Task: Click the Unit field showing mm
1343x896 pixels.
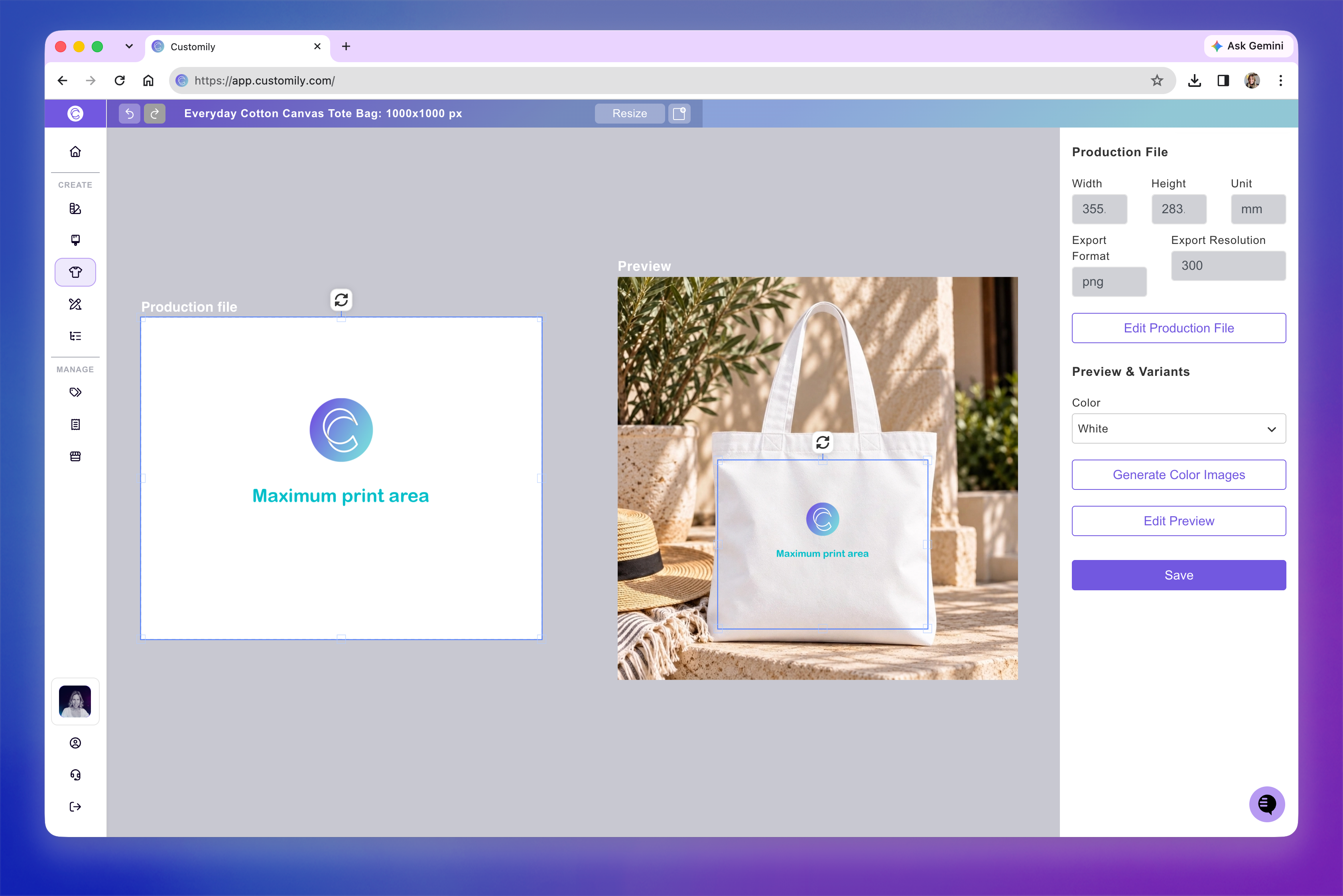Action: tap(1258, 209)
